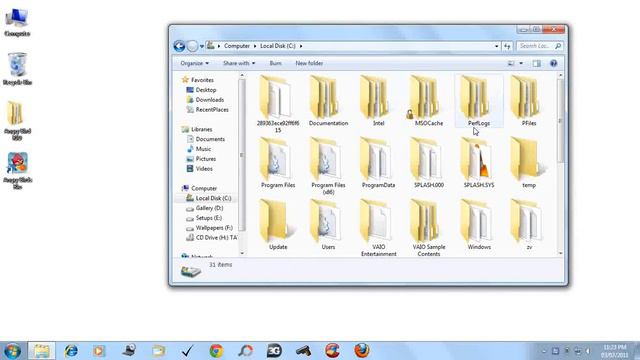This screenshot has width=640, height=360.
Task: Open the temp folder
Action: point(529,163)
